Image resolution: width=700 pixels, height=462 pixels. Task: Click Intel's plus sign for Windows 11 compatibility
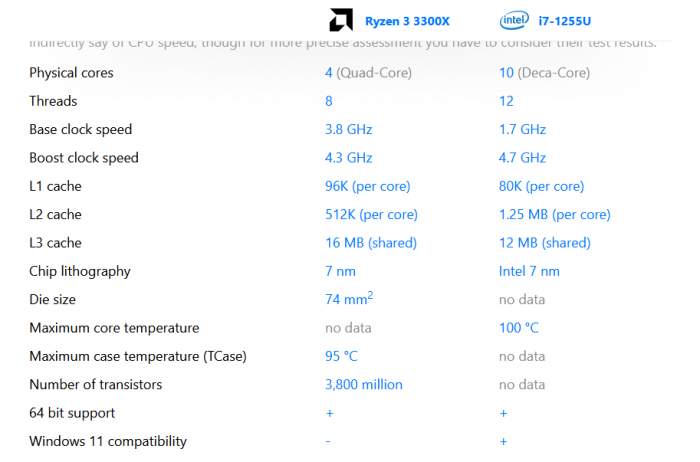(503, 441)
